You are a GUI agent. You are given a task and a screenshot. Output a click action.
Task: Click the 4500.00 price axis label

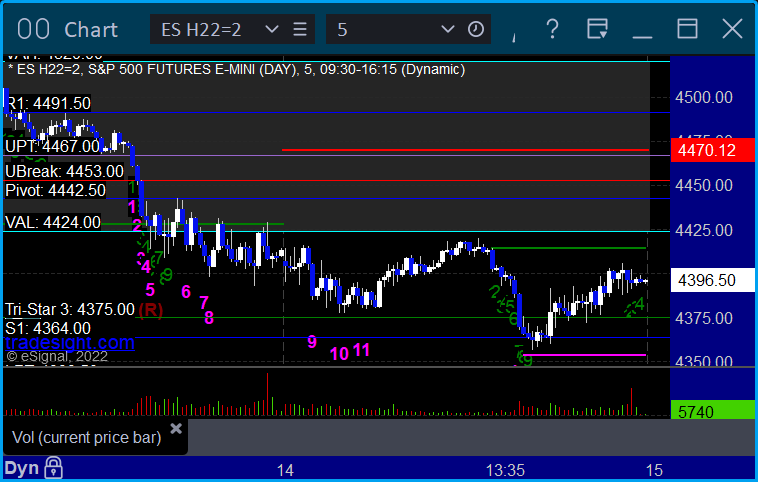click(704, 98)
